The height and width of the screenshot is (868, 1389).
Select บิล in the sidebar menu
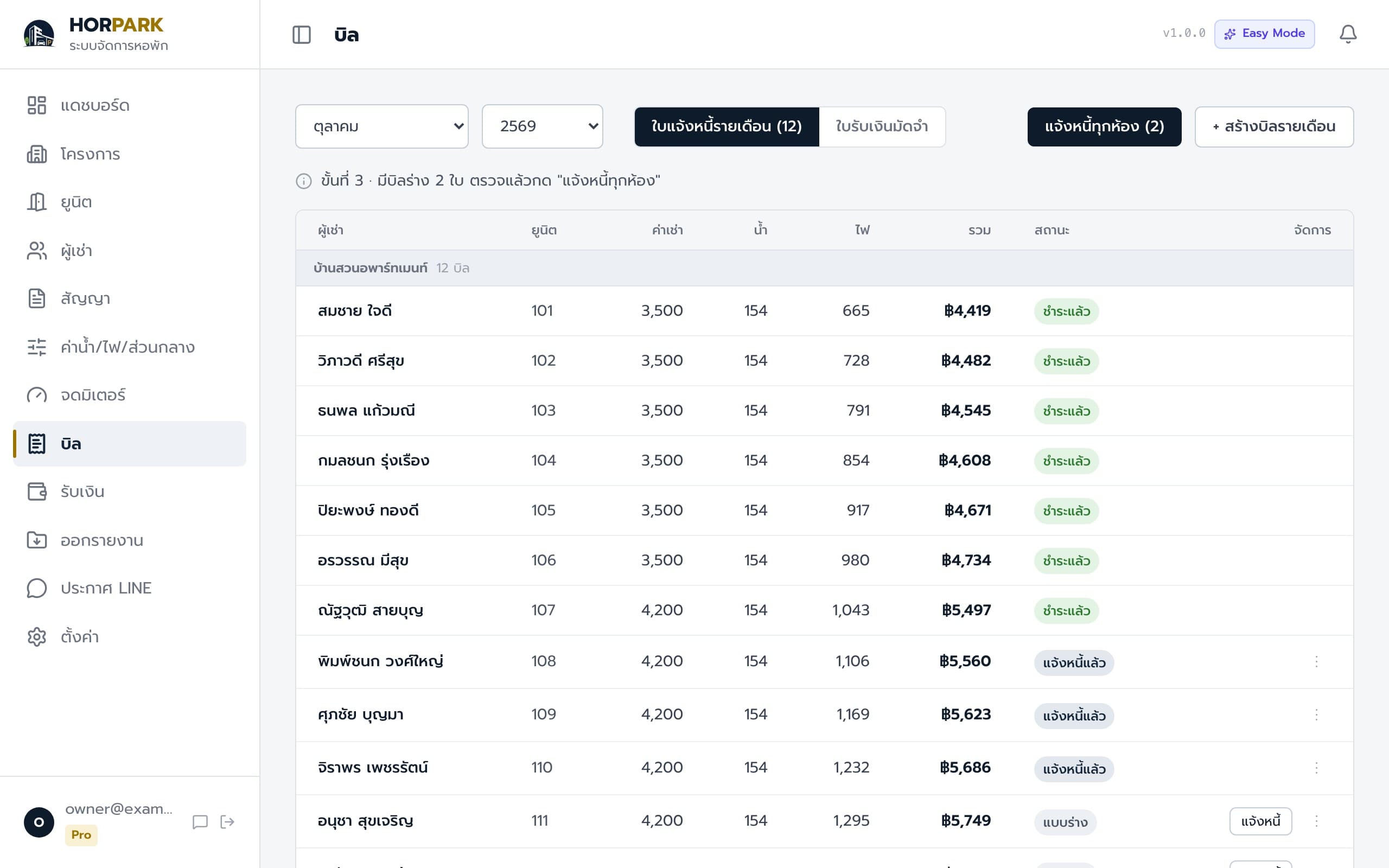coord(130,444)
